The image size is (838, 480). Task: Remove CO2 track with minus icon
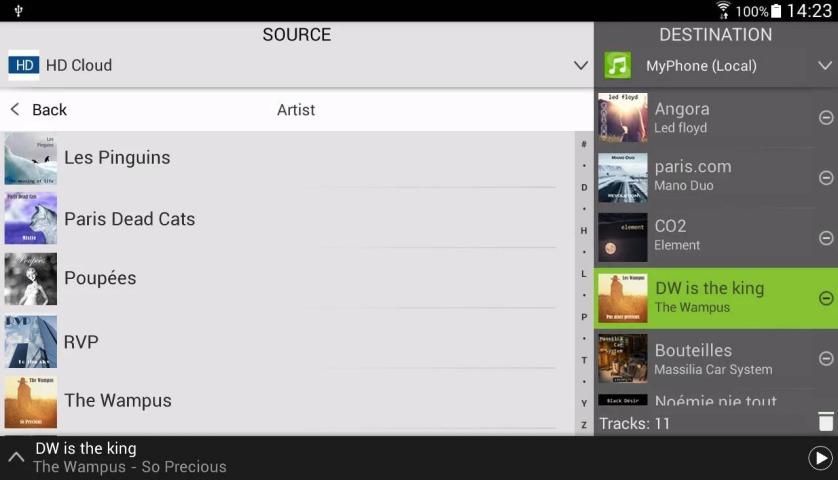click(x=826, y=238)
